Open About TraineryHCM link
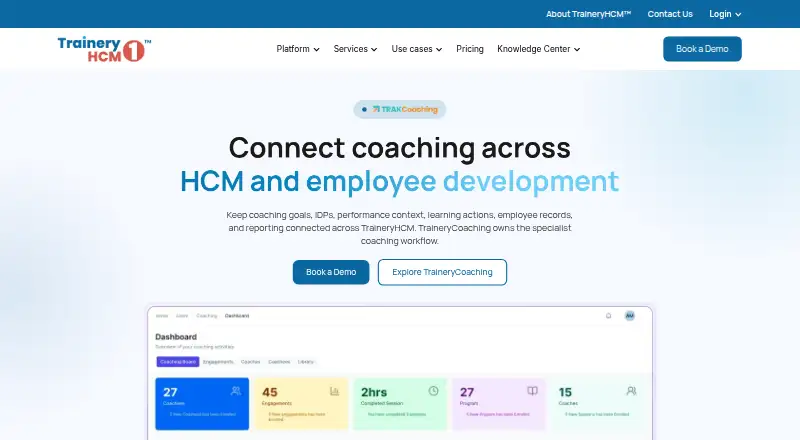 (588, 14)
